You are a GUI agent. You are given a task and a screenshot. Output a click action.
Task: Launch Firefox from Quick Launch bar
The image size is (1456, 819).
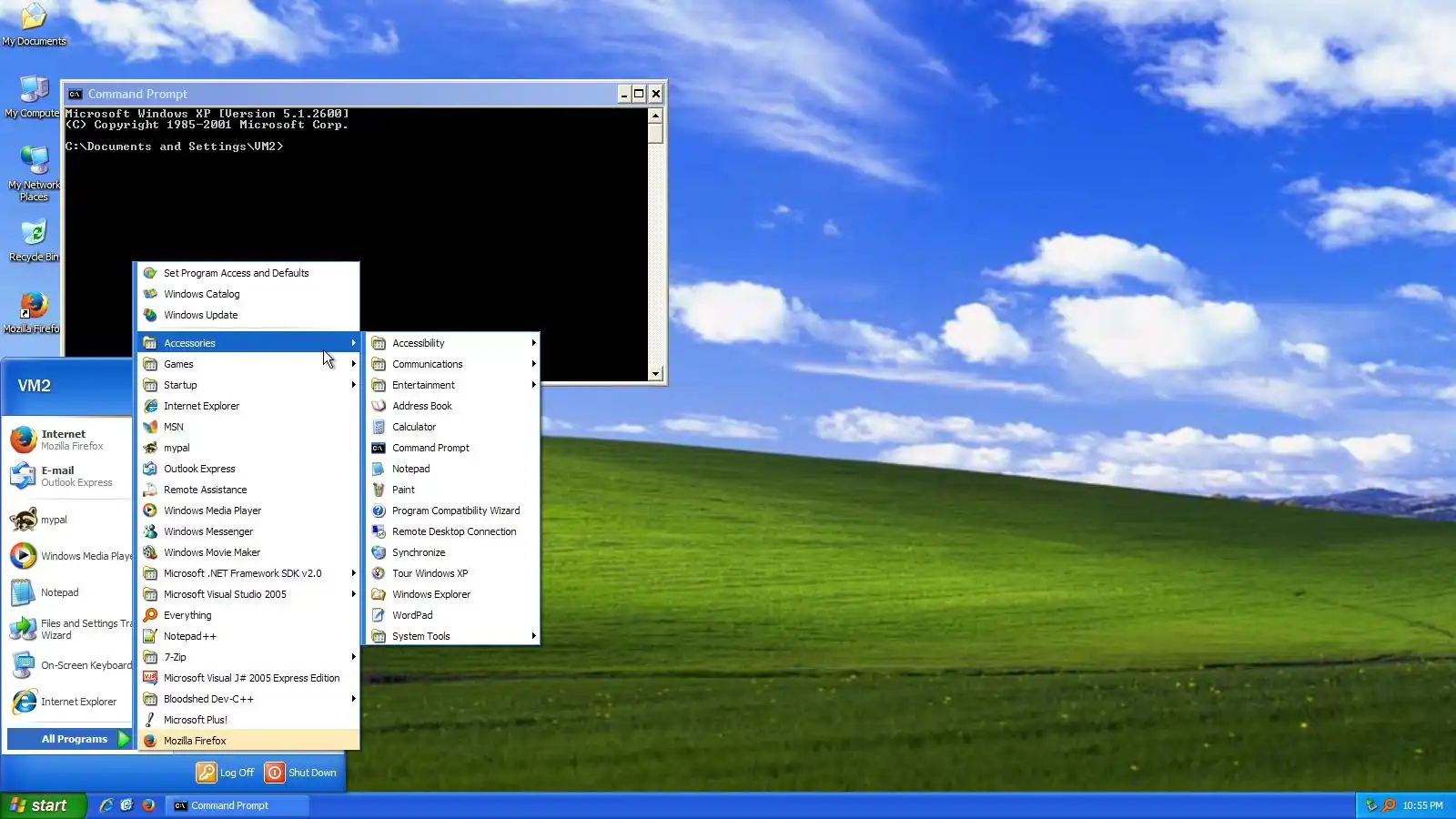(148, 805)
